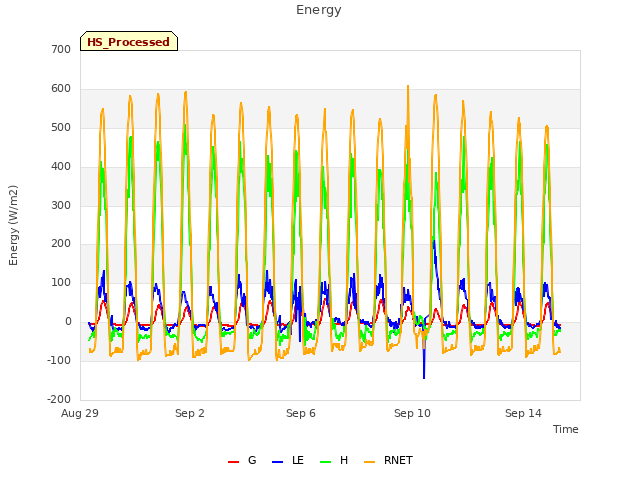Click the Energy (W/m2) axis label

point(13,225)
